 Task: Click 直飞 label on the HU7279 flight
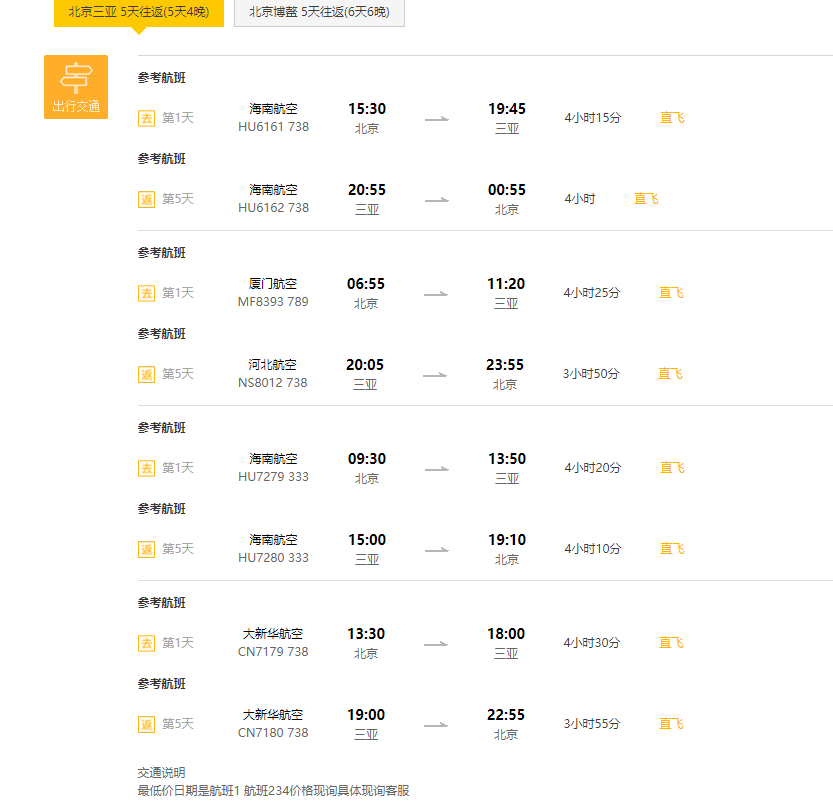[x=672, y=468]
